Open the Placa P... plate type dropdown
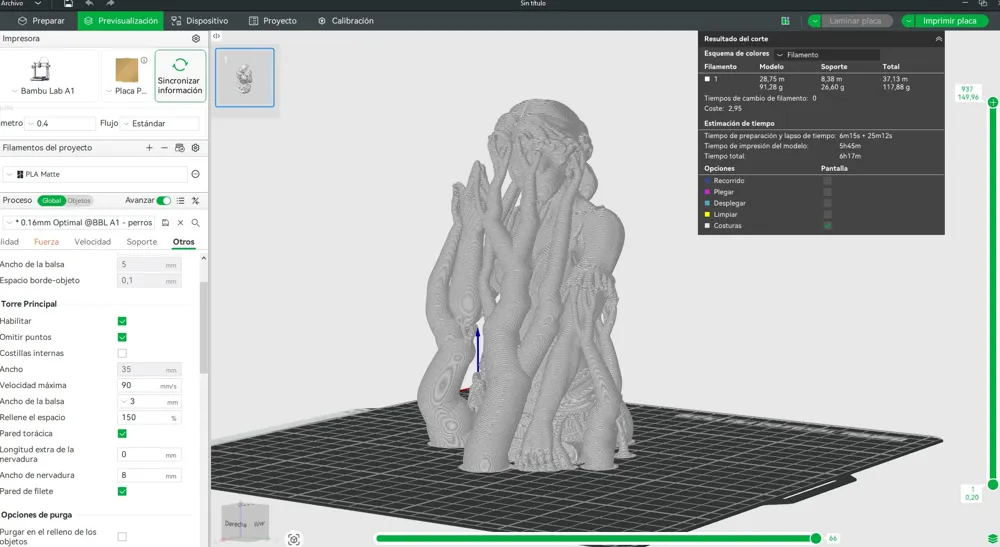Viewport: 1000px width, 547px height. tap(109, 91)
